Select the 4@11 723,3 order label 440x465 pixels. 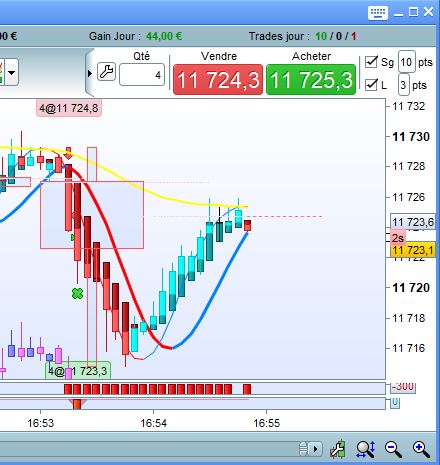[78, 371]
